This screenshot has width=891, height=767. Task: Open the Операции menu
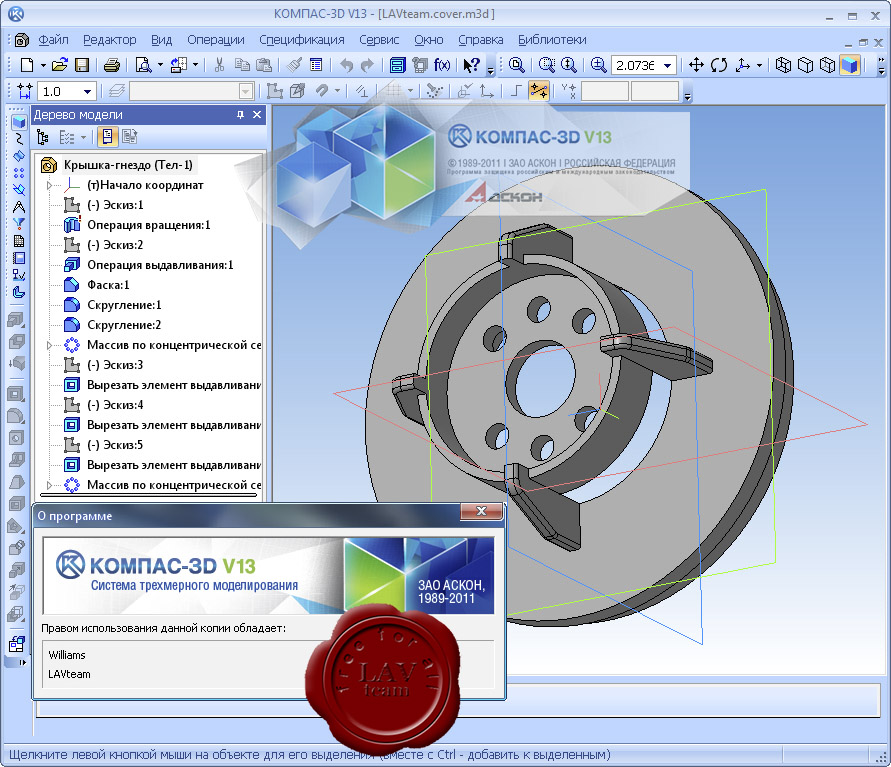point(216,40)
